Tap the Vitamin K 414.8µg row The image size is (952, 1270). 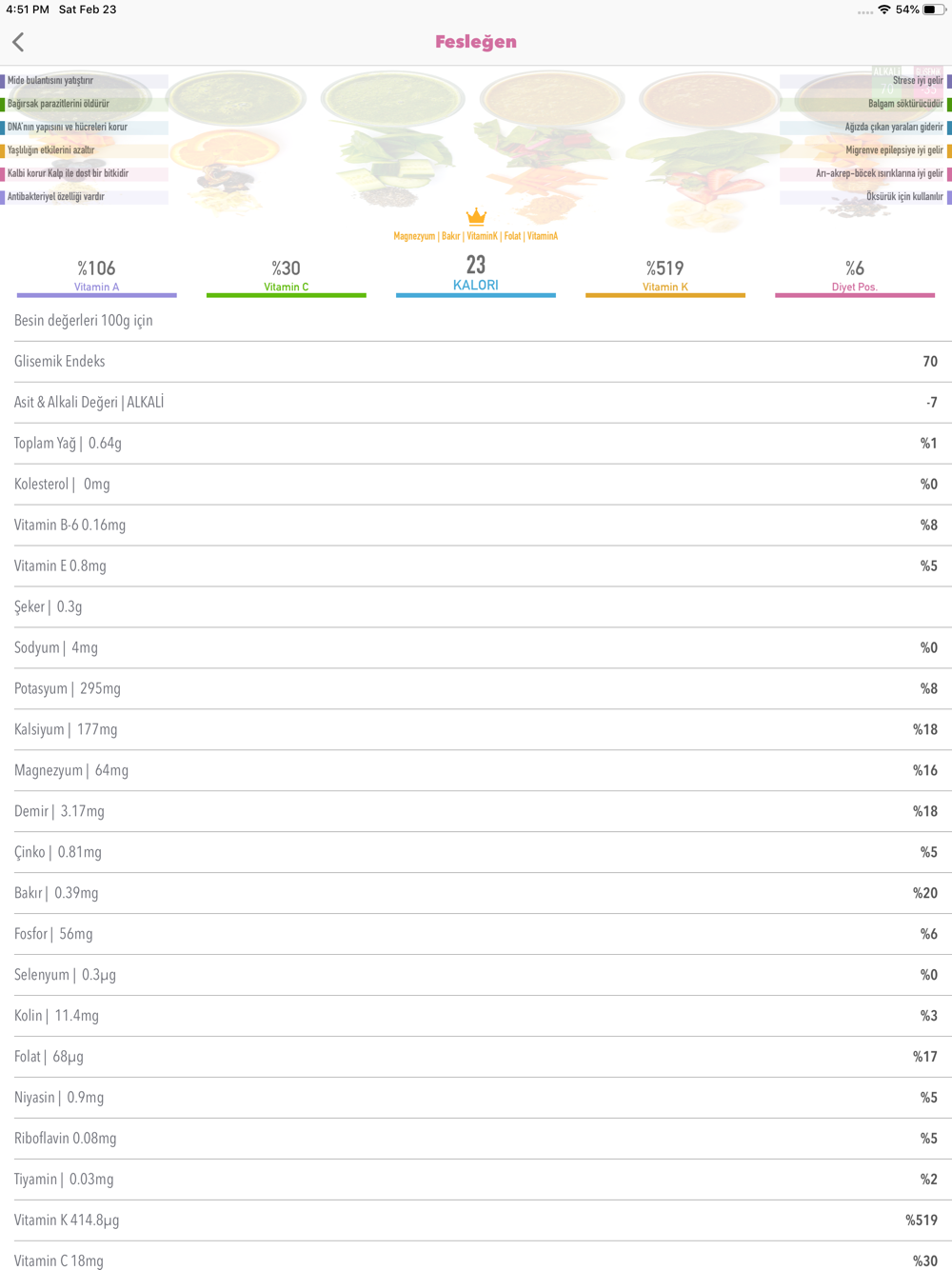pos(476,1220)
